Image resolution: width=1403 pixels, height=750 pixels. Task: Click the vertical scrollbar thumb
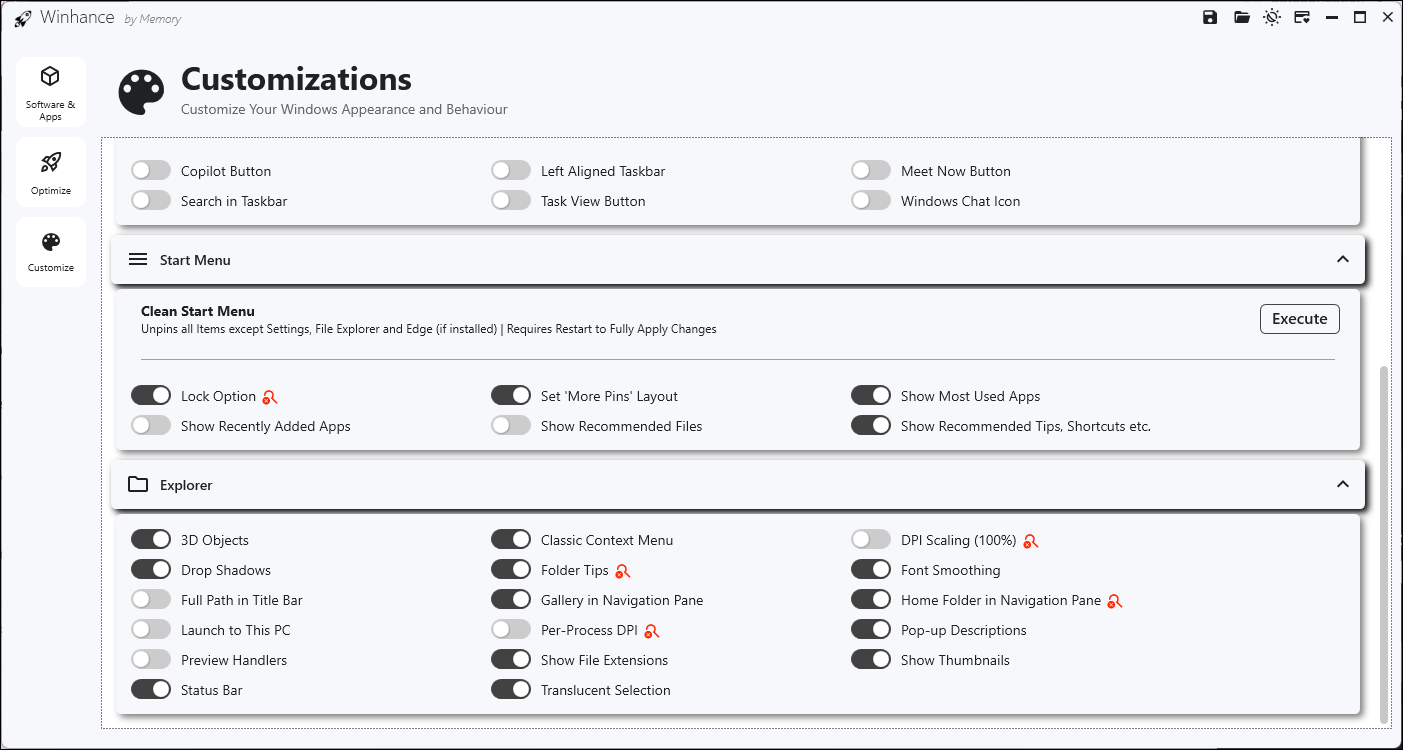(1384, 540)
